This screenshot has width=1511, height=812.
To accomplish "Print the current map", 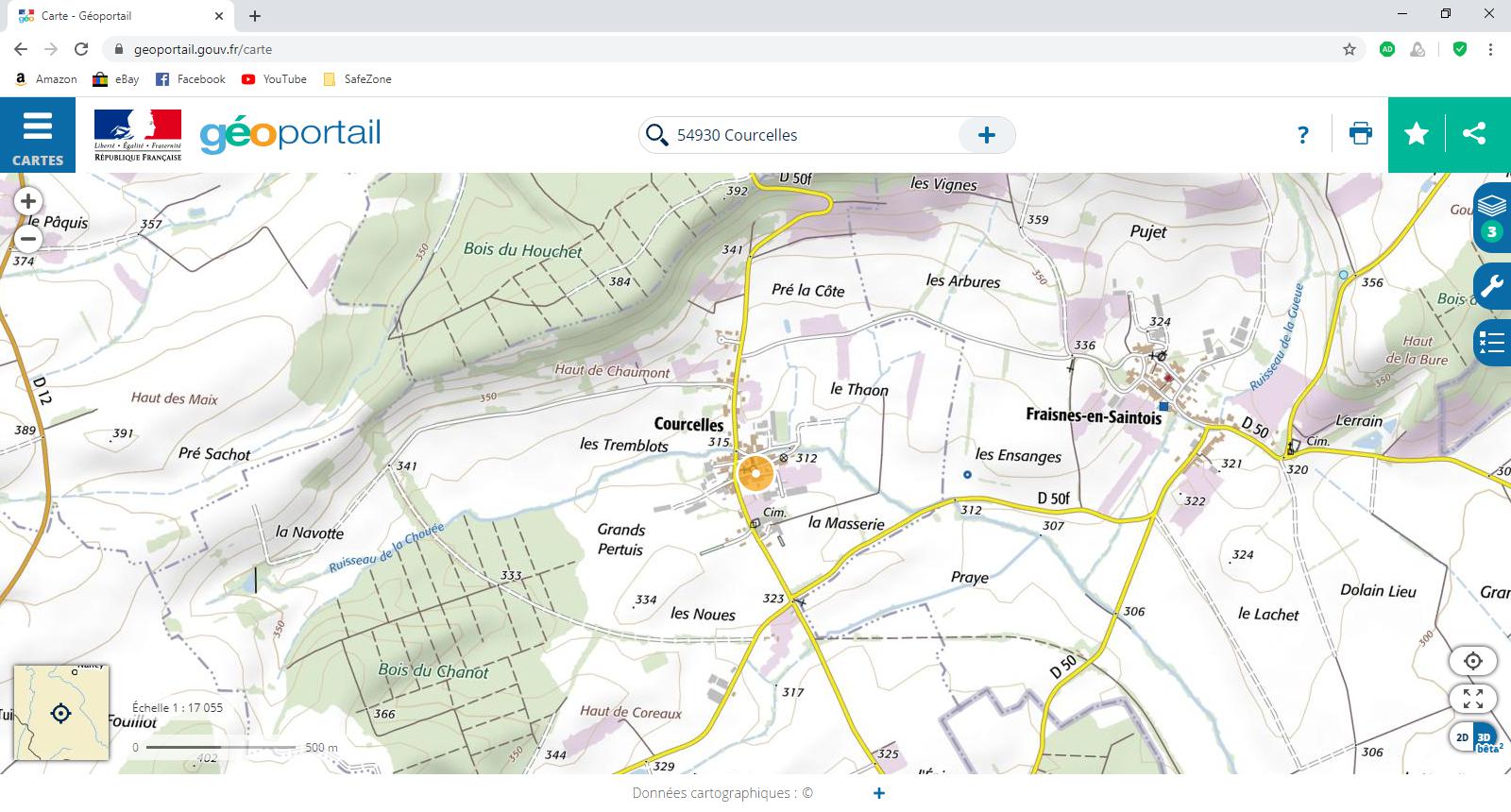I will tap(1361, 134).
